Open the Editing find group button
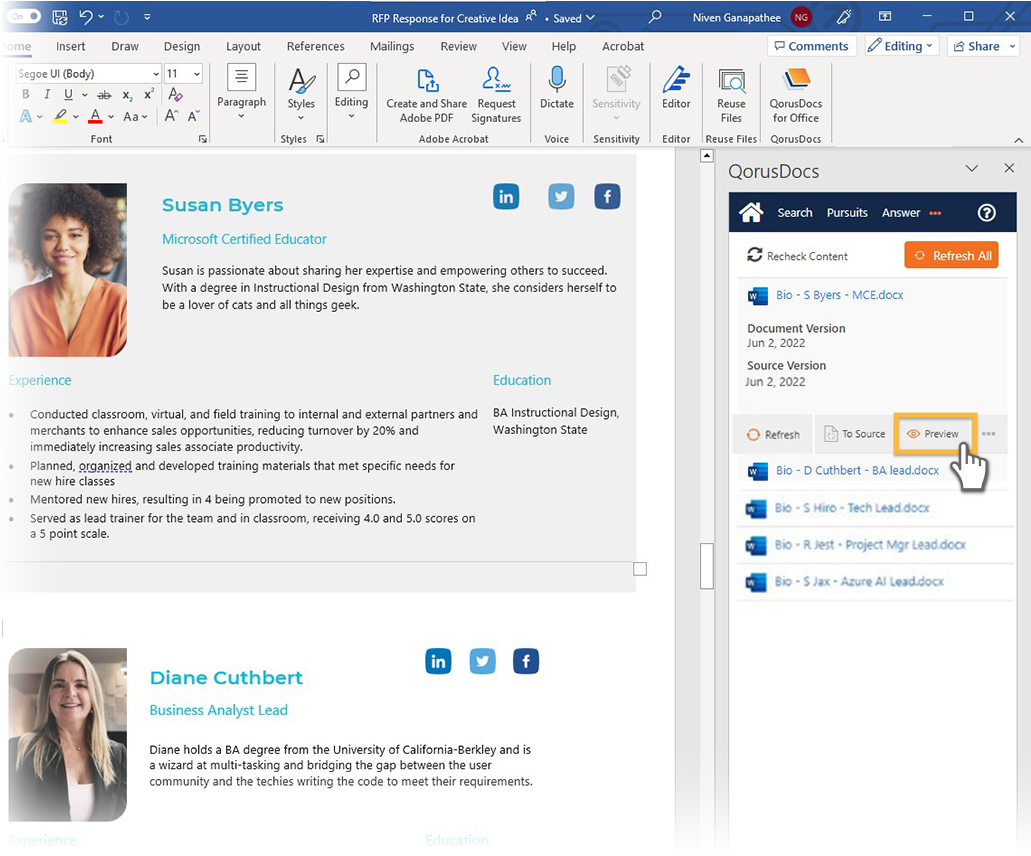 coord(351,92)
